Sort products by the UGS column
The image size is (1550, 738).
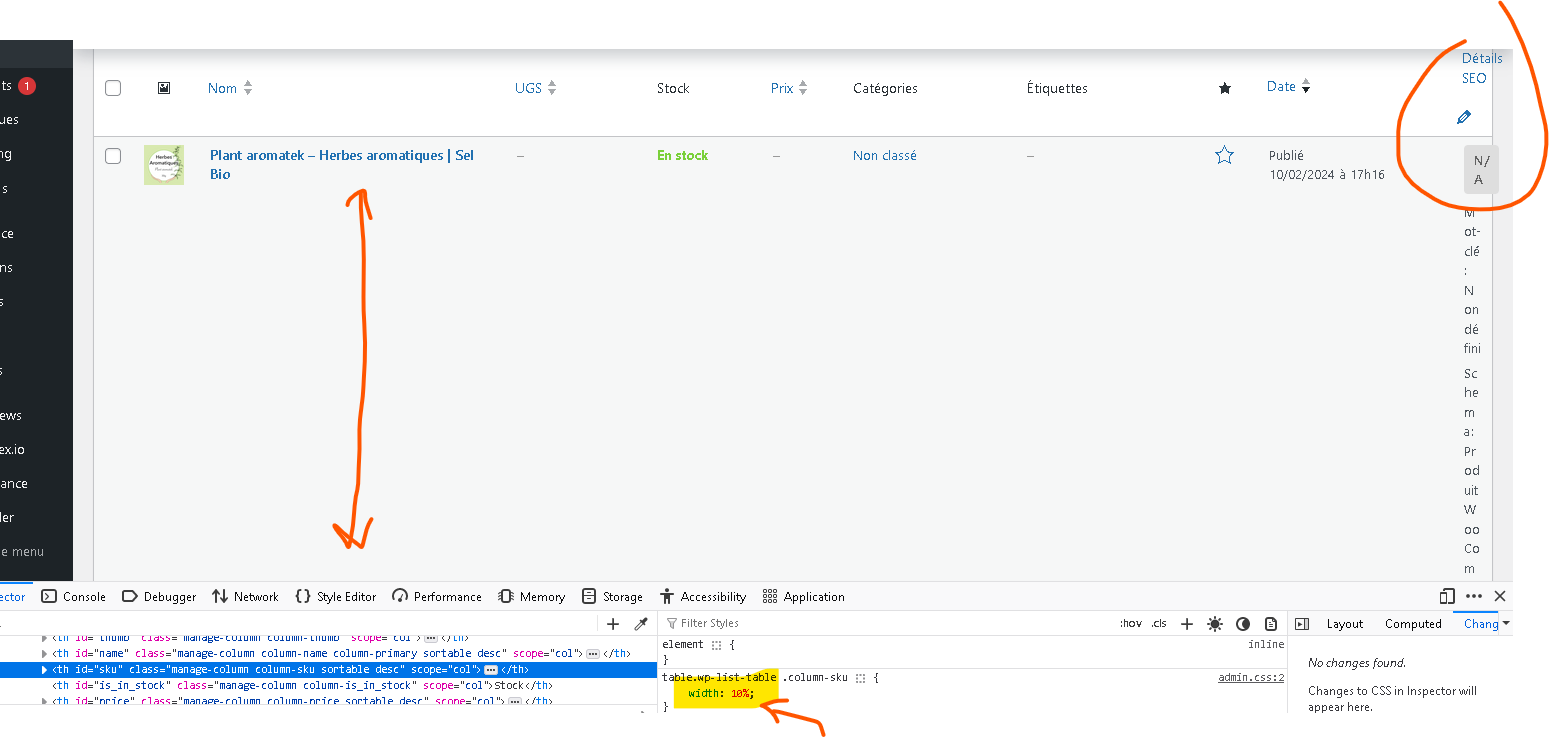pos(528,88)
